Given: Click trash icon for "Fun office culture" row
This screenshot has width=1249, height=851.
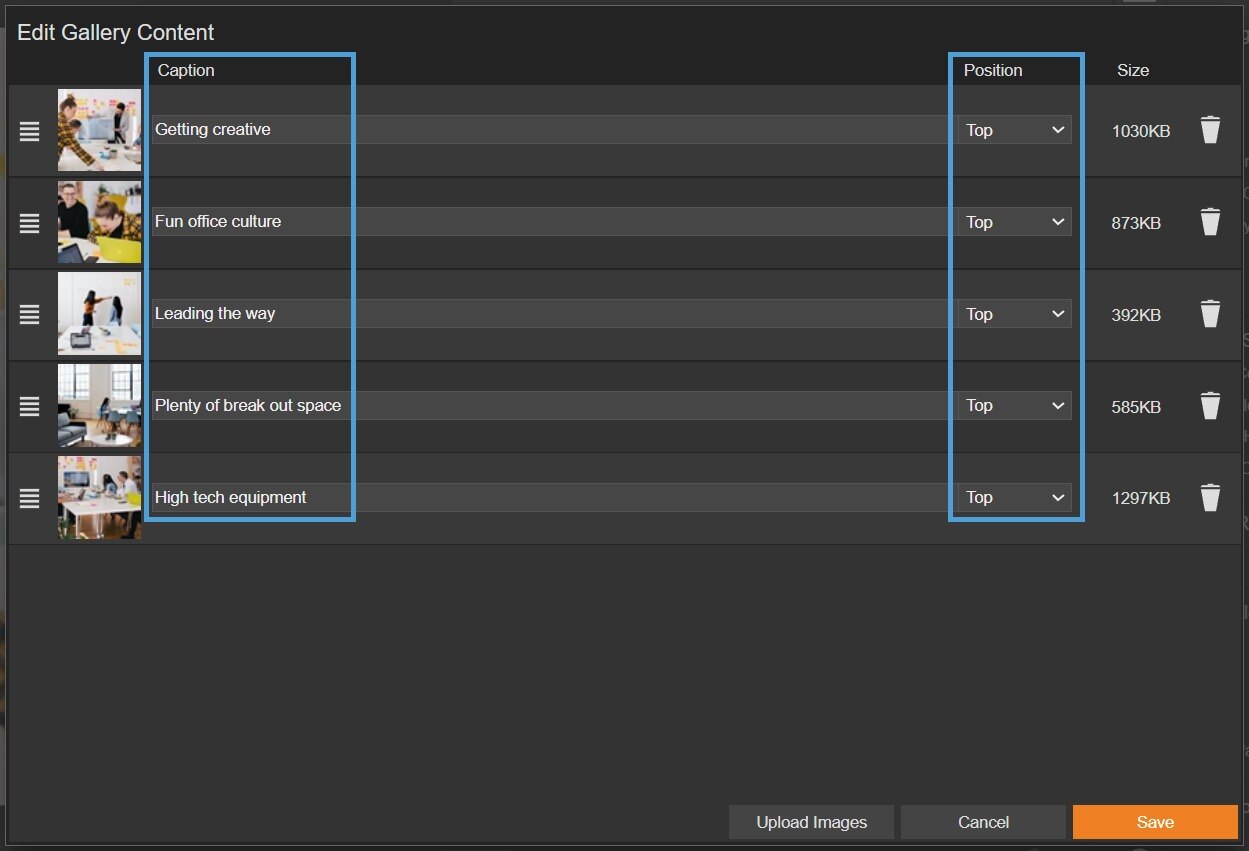Looking at the screenshot, I should tap(1210, 222).
